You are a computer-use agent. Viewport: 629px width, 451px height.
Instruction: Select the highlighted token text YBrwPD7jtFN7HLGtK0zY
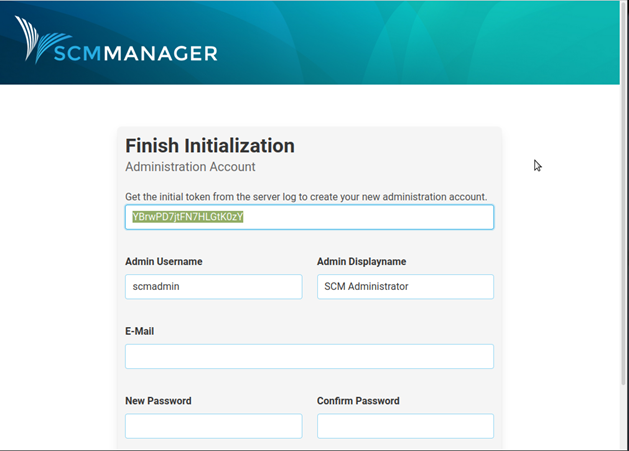tap(188, 217)
